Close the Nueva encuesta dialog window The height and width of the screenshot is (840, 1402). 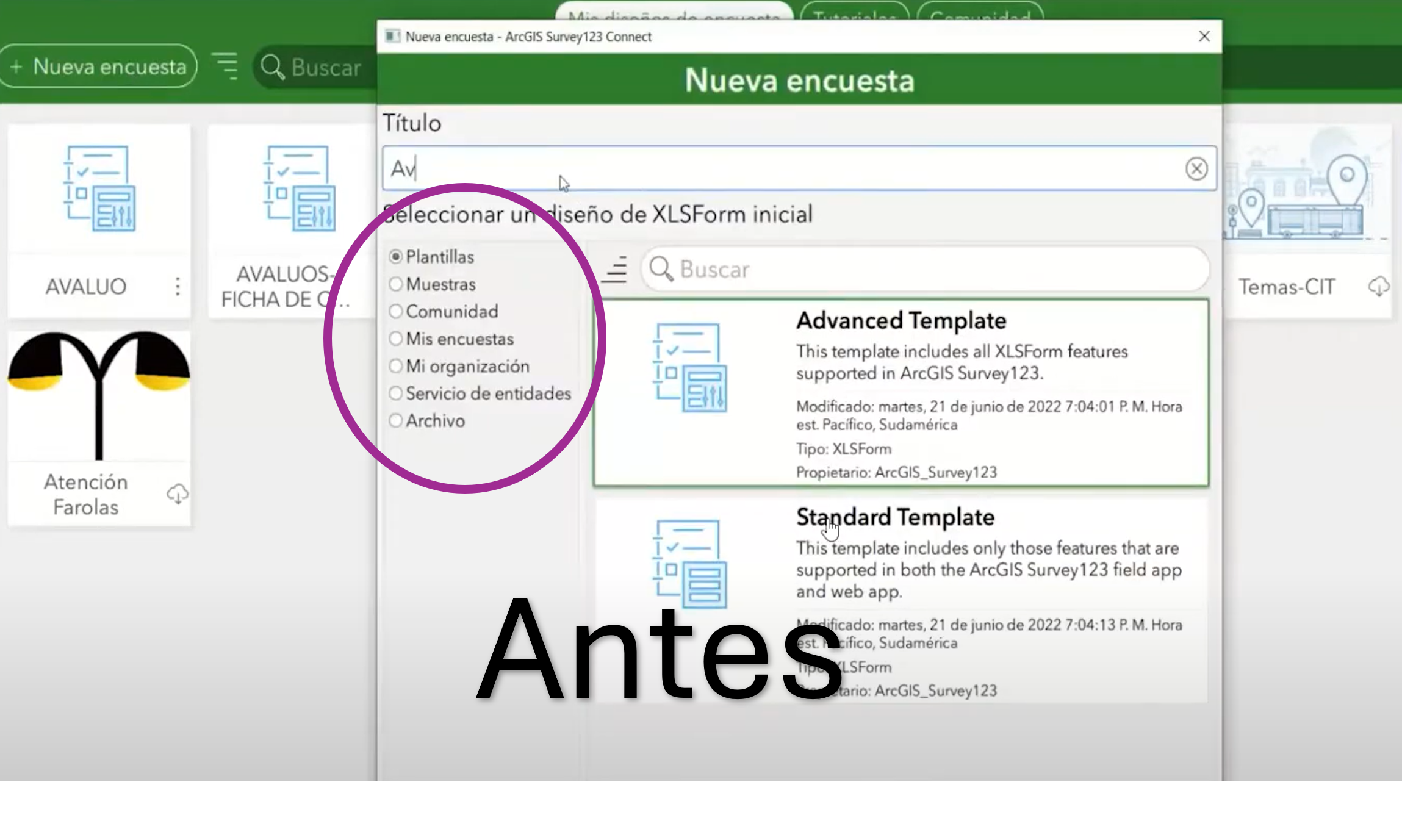pyautogui.click(x=1204, y=37)
